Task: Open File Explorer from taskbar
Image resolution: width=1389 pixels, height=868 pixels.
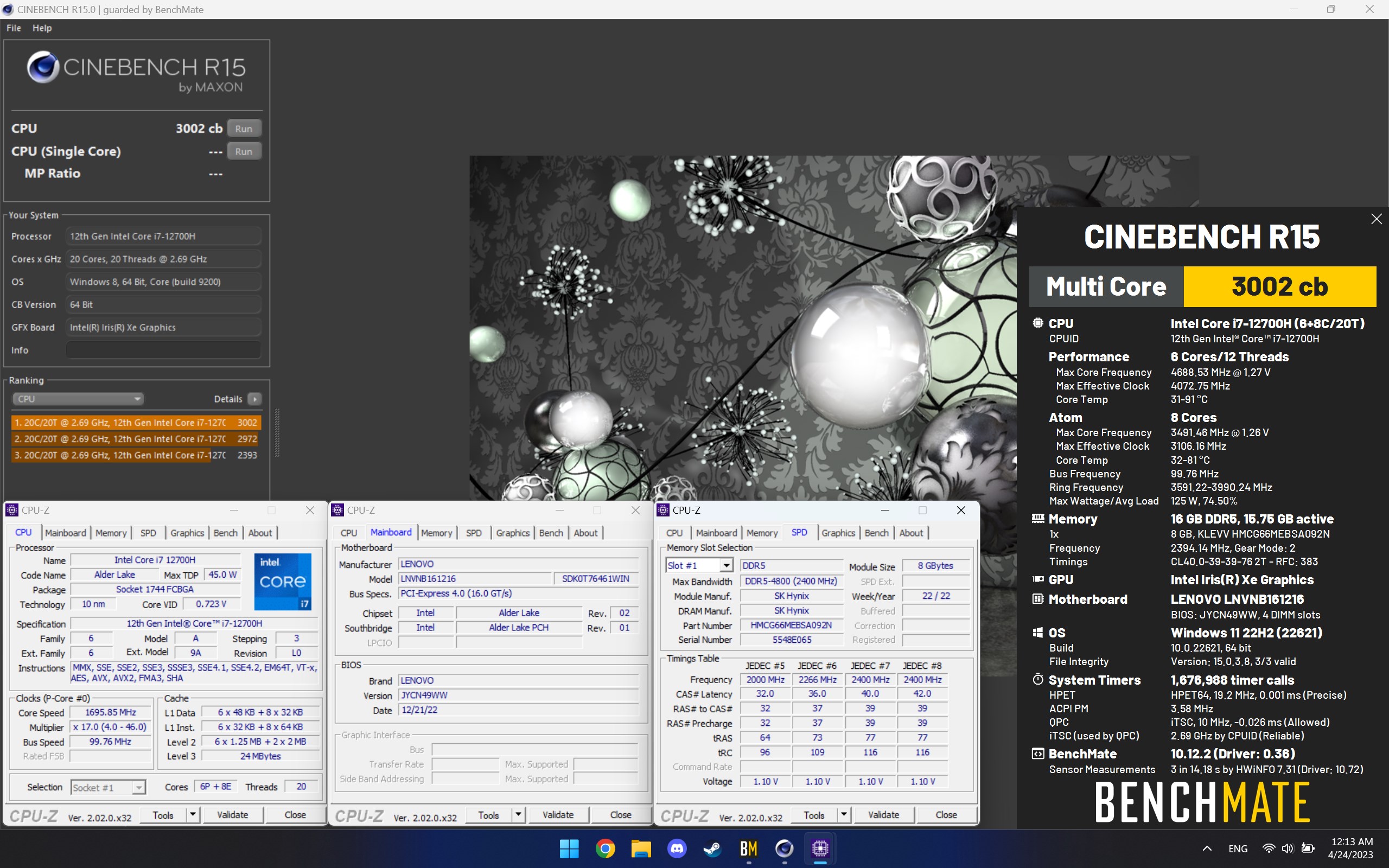Action: coord(641,848)
